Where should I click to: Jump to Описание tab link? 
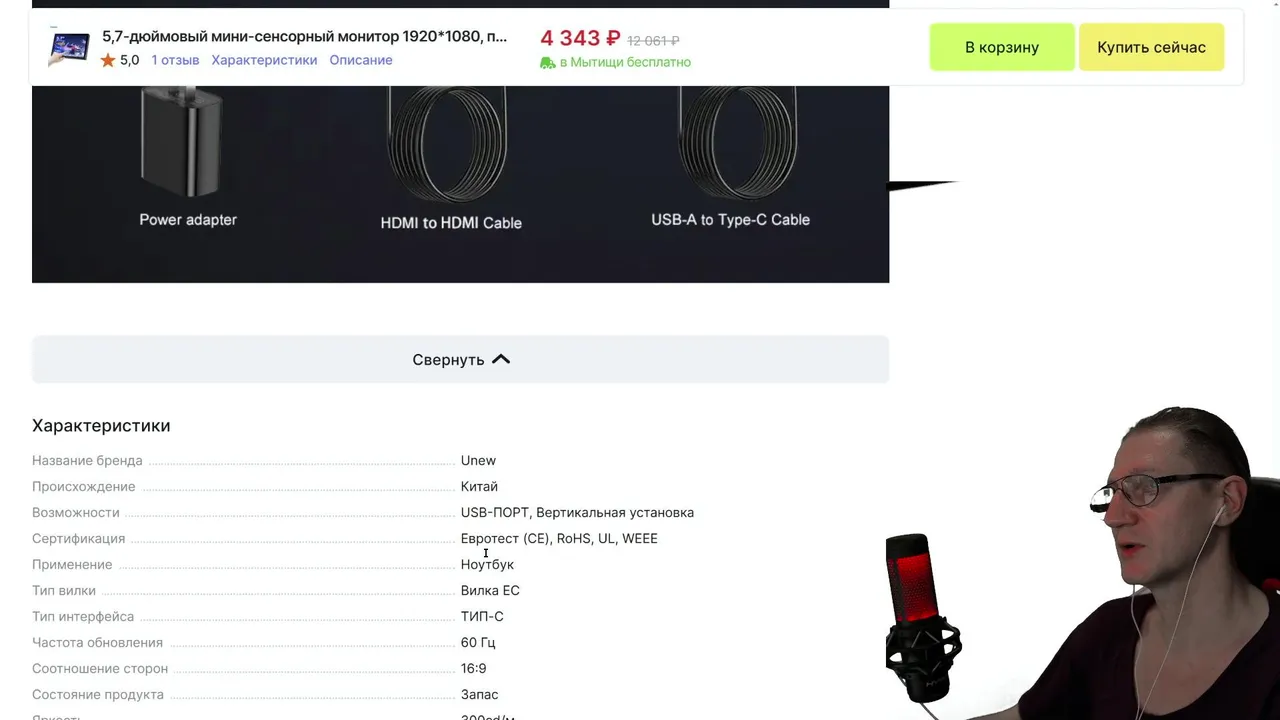pyautogui.click(x=361, y=60)
